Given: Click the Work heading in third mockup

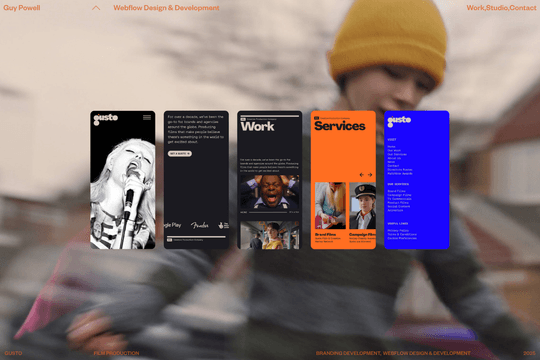Looking at the screenshot, I should (257, 127).
